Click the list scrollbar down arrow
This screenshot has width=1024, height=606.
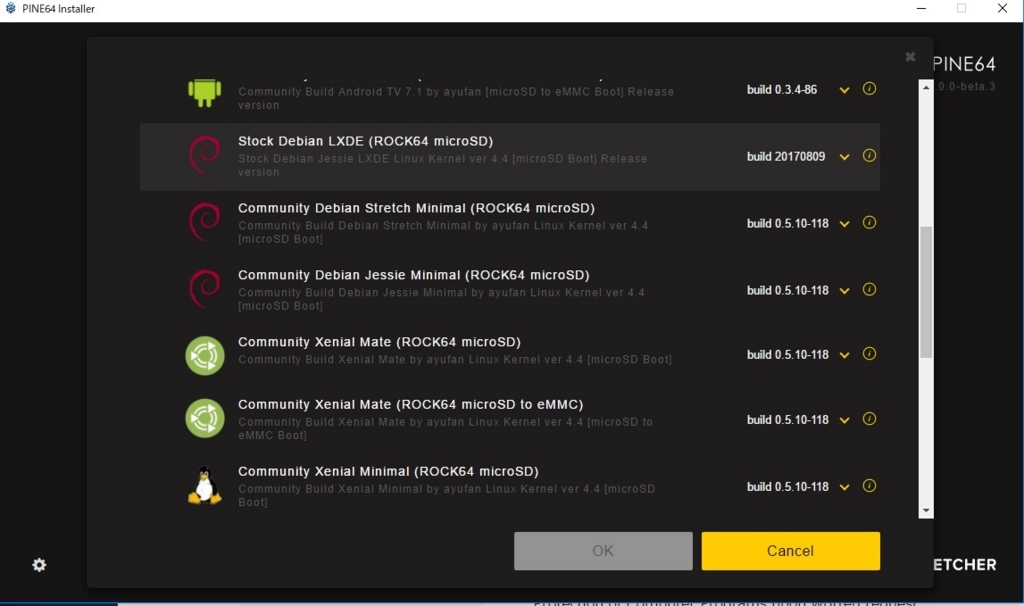(925, 511)
